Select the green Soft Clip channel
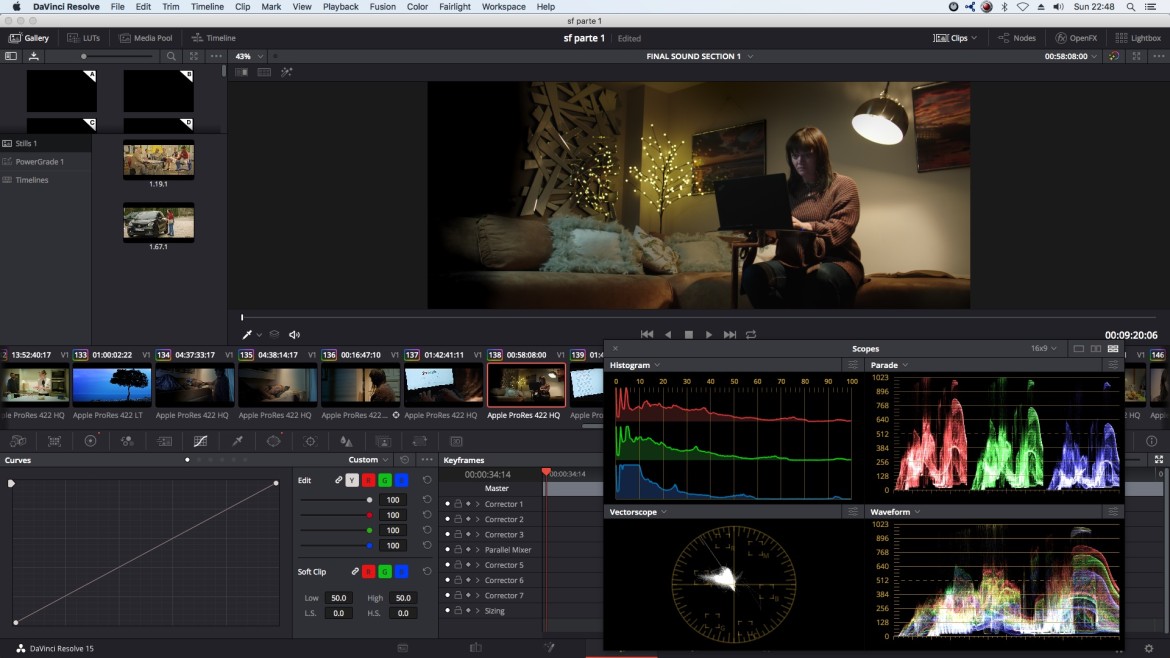Viewport: 1170px width, 658px height. click(385, 571)
